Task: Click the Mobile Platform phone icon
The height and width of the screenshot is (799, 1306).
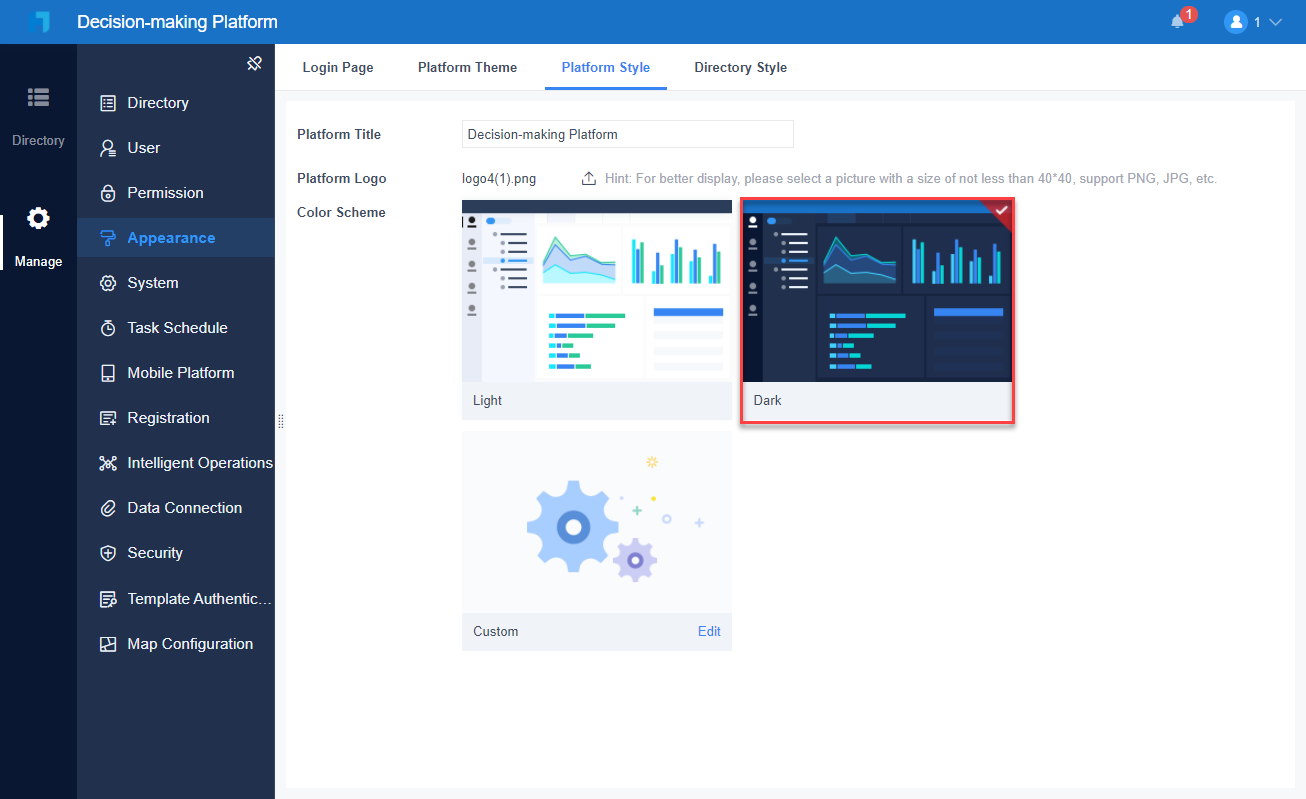Action: click(x=108, y=373)
